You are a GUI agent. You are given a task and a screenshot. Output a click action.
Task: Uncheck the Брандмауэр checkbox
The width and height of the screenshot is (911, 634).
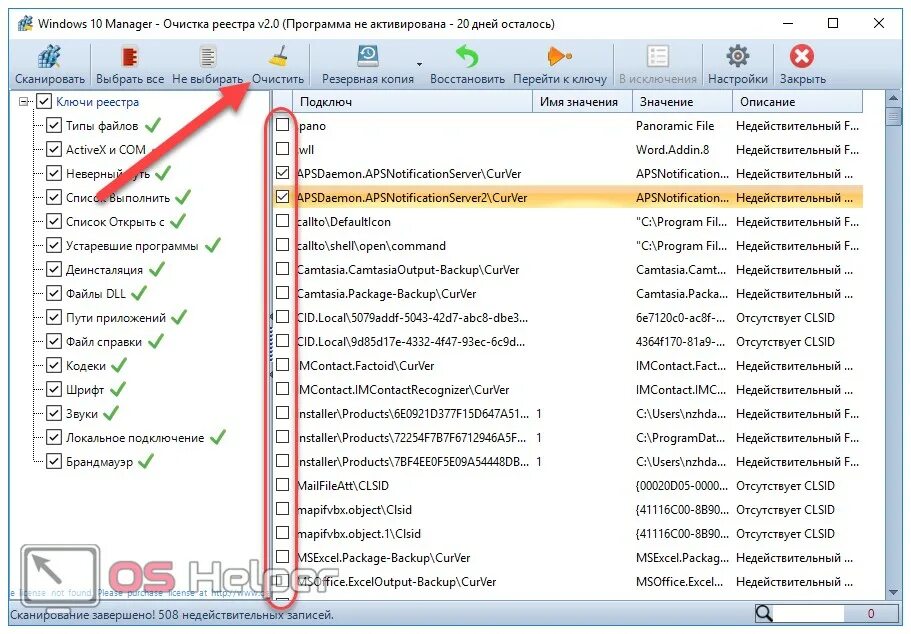point(53,461)
